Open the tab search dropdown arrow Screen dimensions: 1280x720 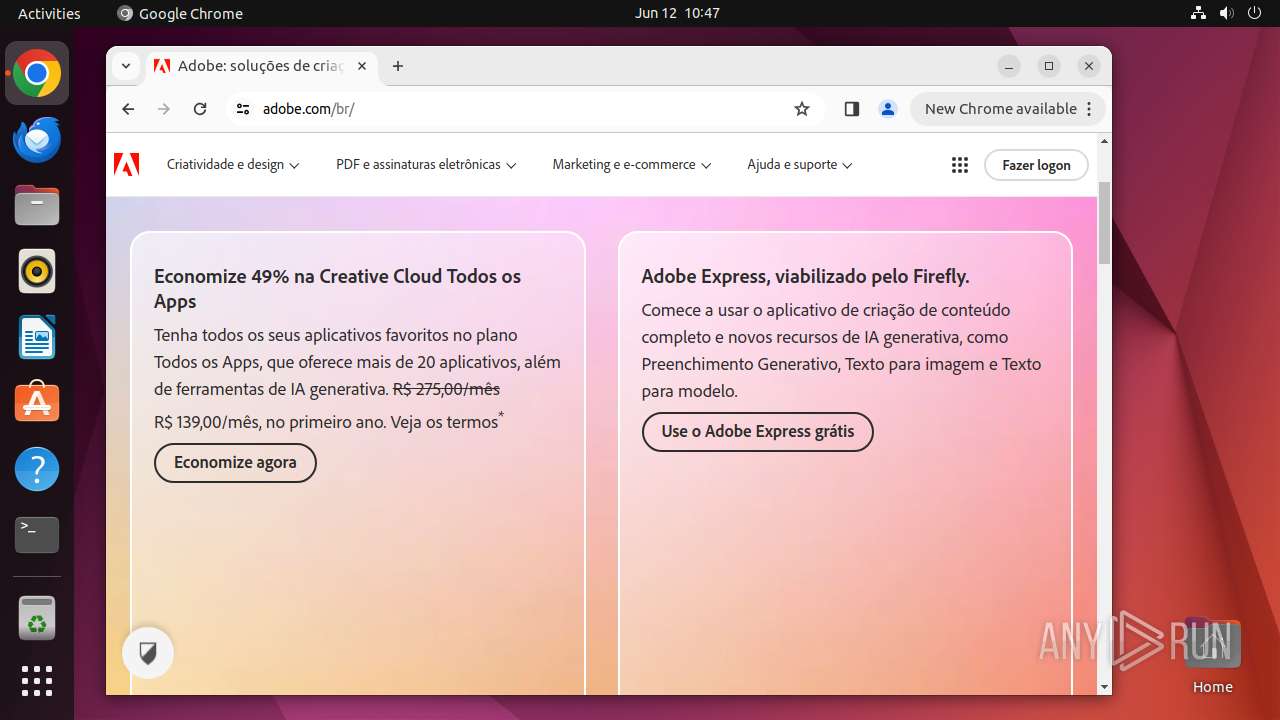126,66
